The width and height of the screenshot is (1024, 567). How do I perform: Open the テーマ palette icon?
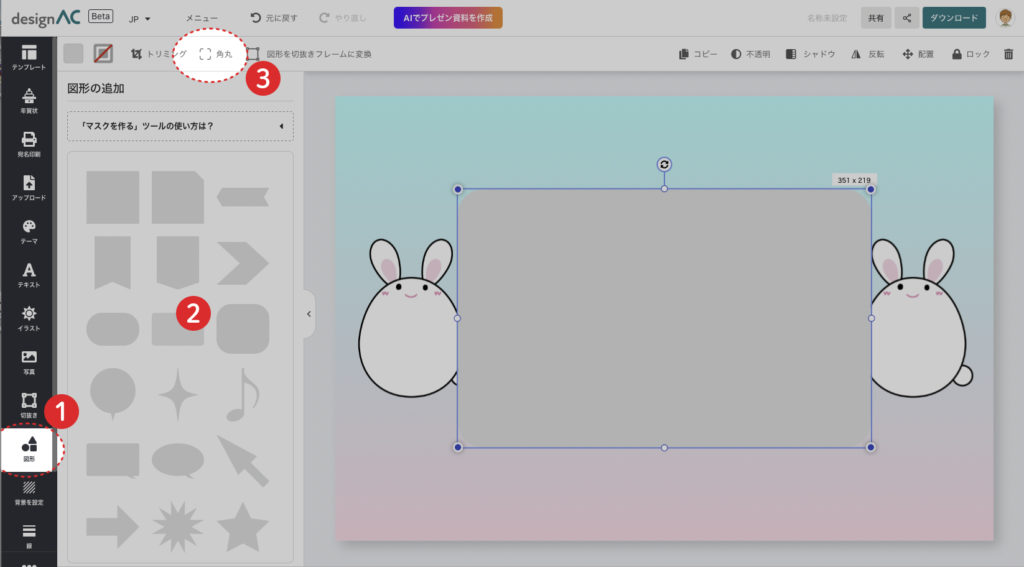coord(29,231)
